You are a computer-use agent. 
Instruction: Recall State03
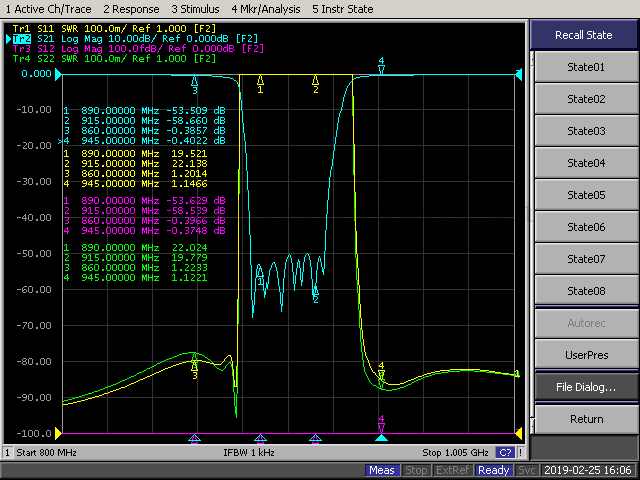(x=586, y=131)
